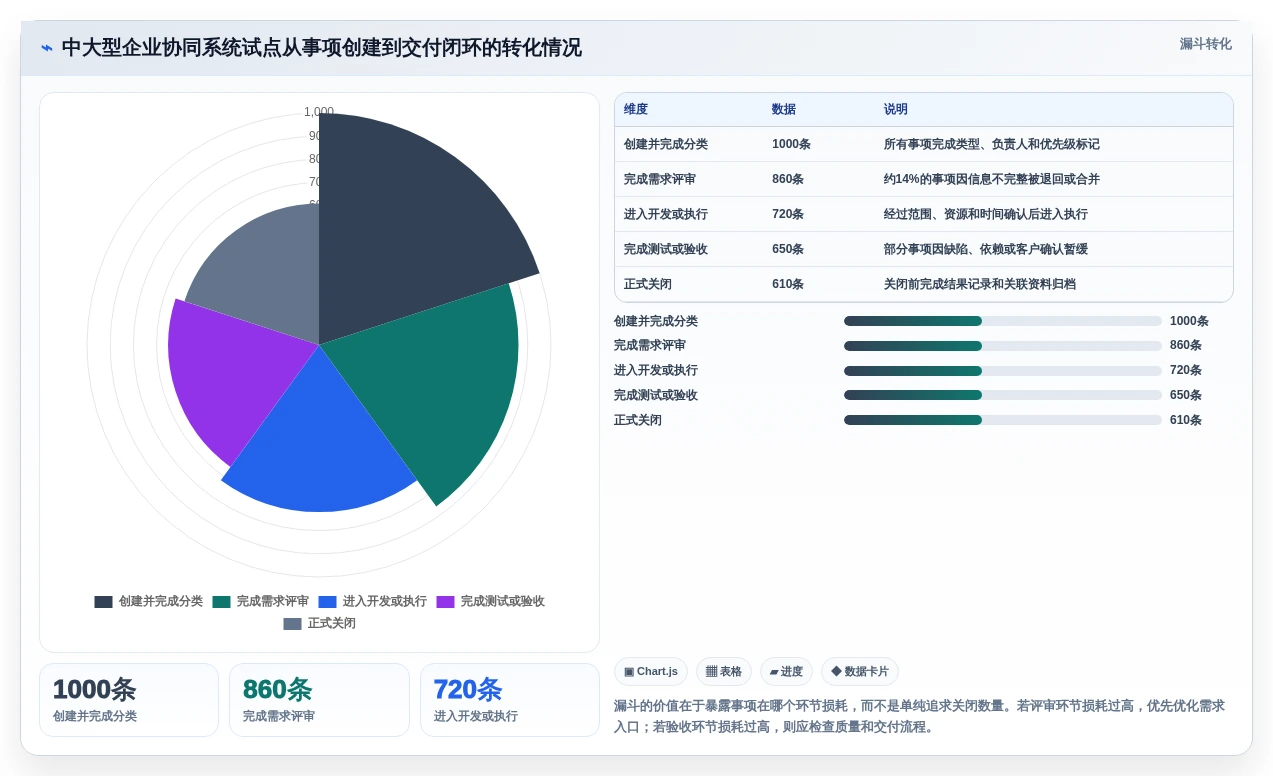The width and height of the screenshot is (1273, 776).
Task: Click description 关闭前完成结果记录和关联资料归档
Action: (x=980, y=284)
